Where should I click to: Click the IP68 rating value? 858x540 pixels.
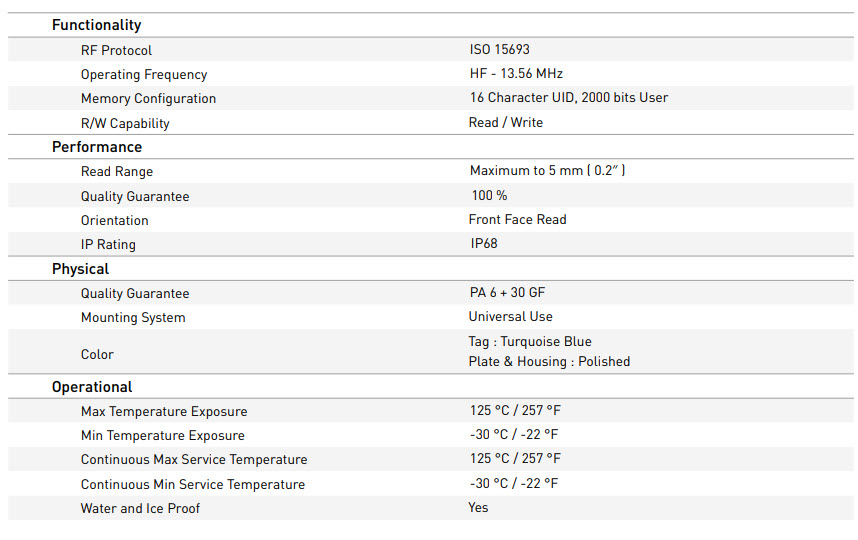[x=484, y=243]
